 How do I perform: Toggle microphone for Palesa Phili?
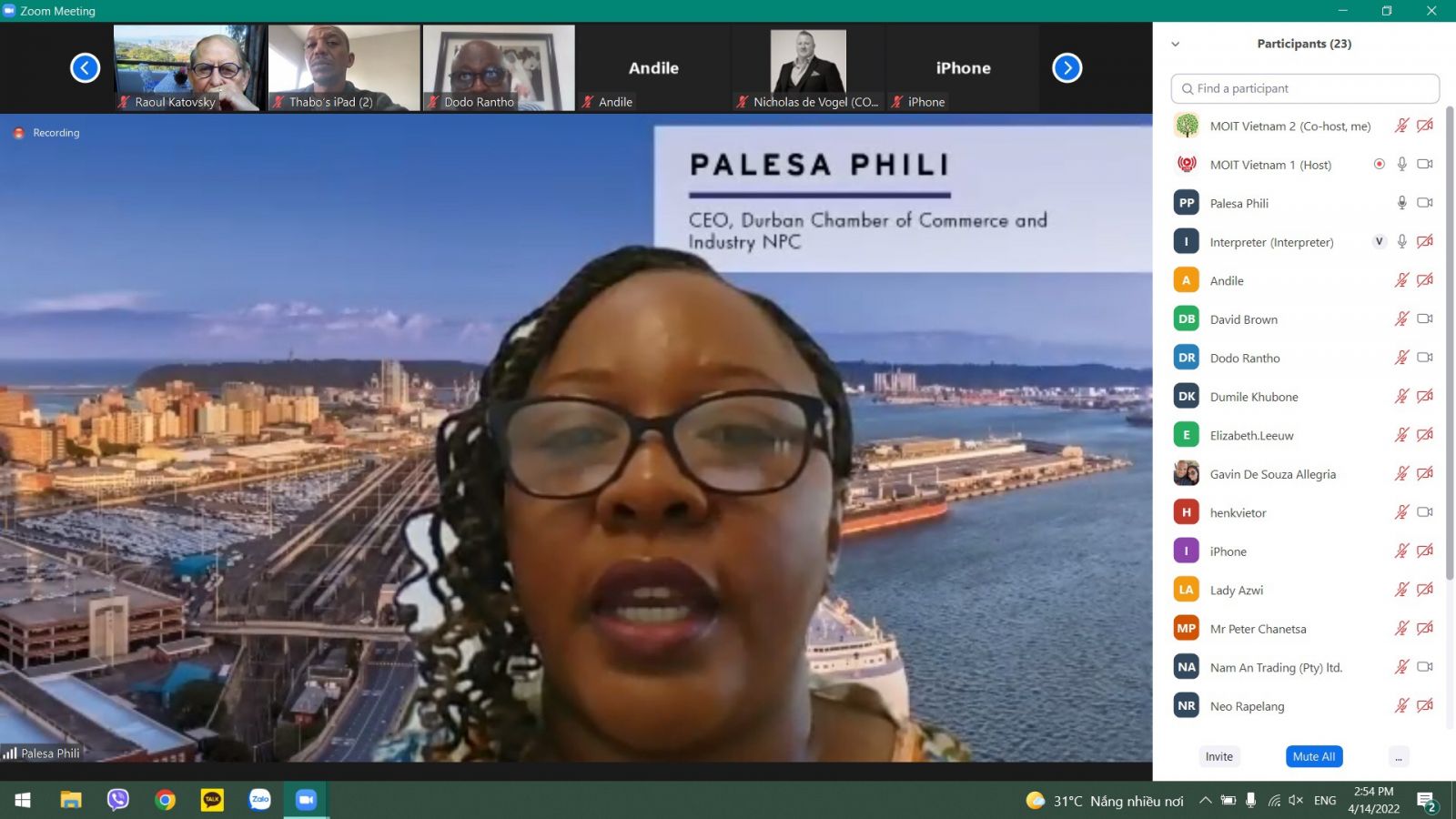tap(1402, 203)
